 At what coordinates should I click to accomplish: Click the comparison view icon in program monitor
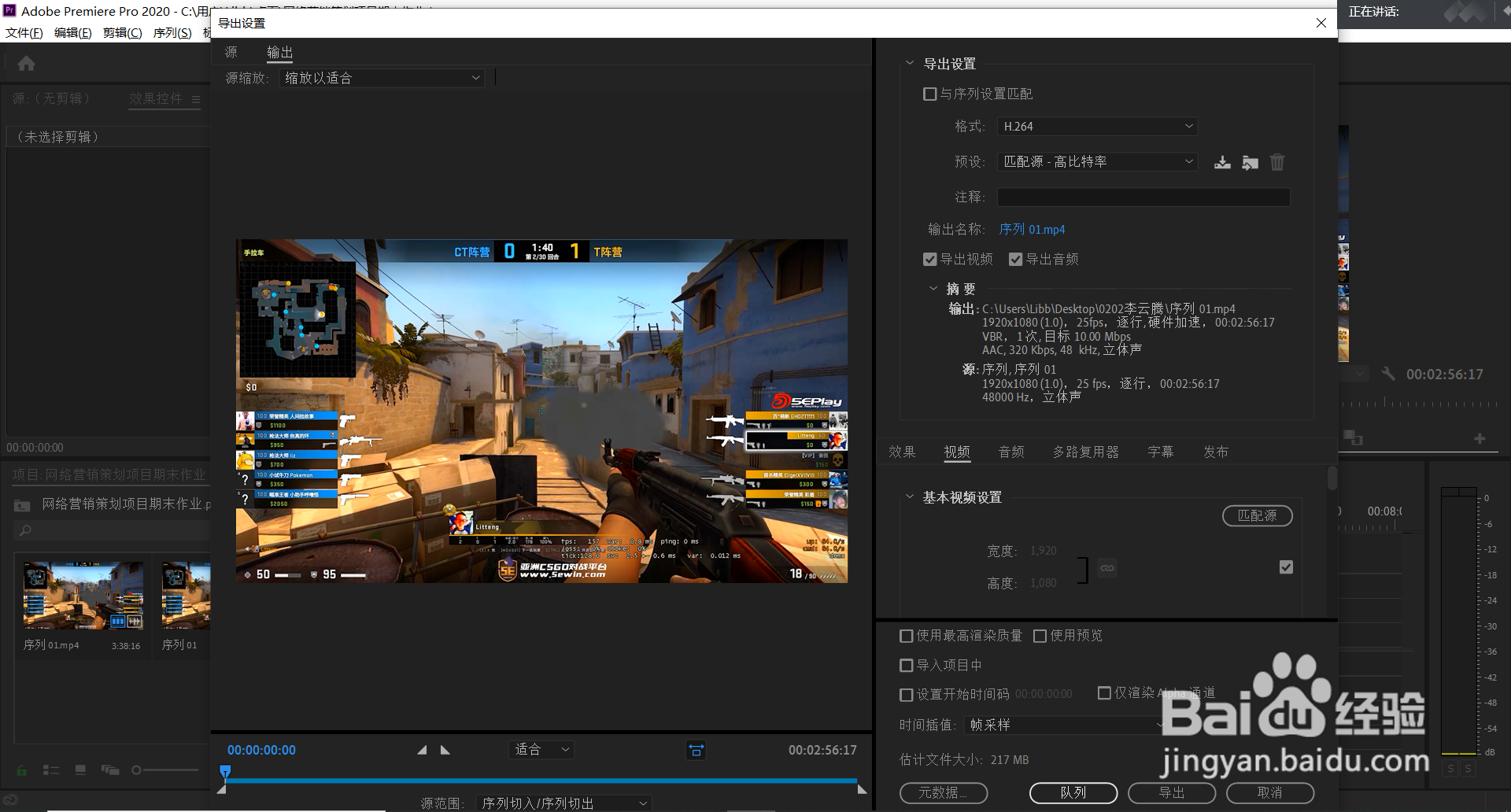pyautogui.click(x=1353, y=437)
